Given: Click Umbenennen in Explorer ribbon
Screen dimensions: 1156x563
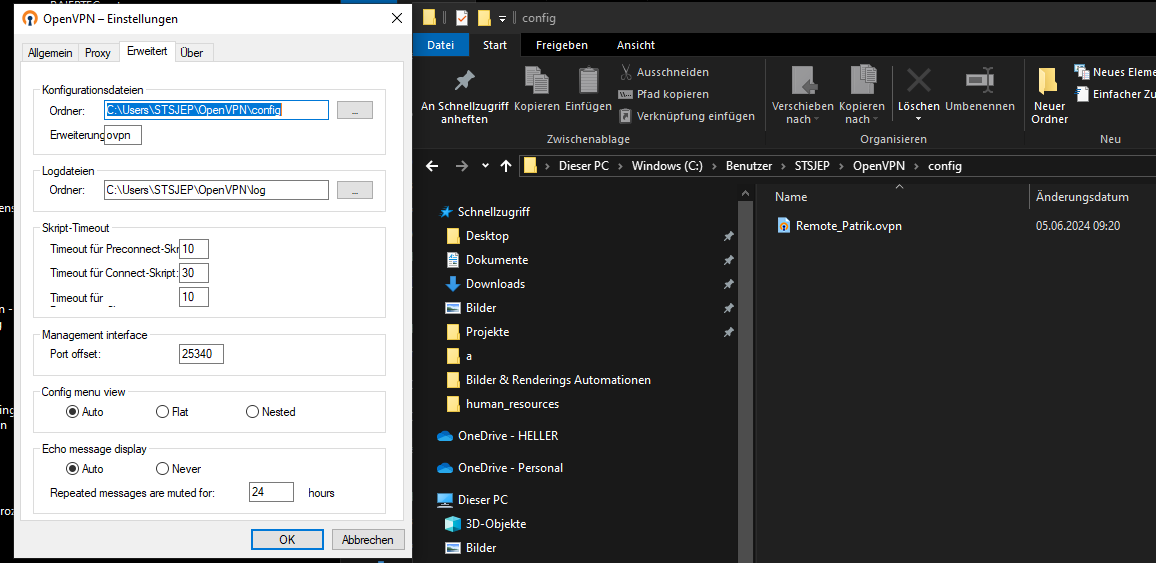Looking at the screenshot, I should 980,89.
